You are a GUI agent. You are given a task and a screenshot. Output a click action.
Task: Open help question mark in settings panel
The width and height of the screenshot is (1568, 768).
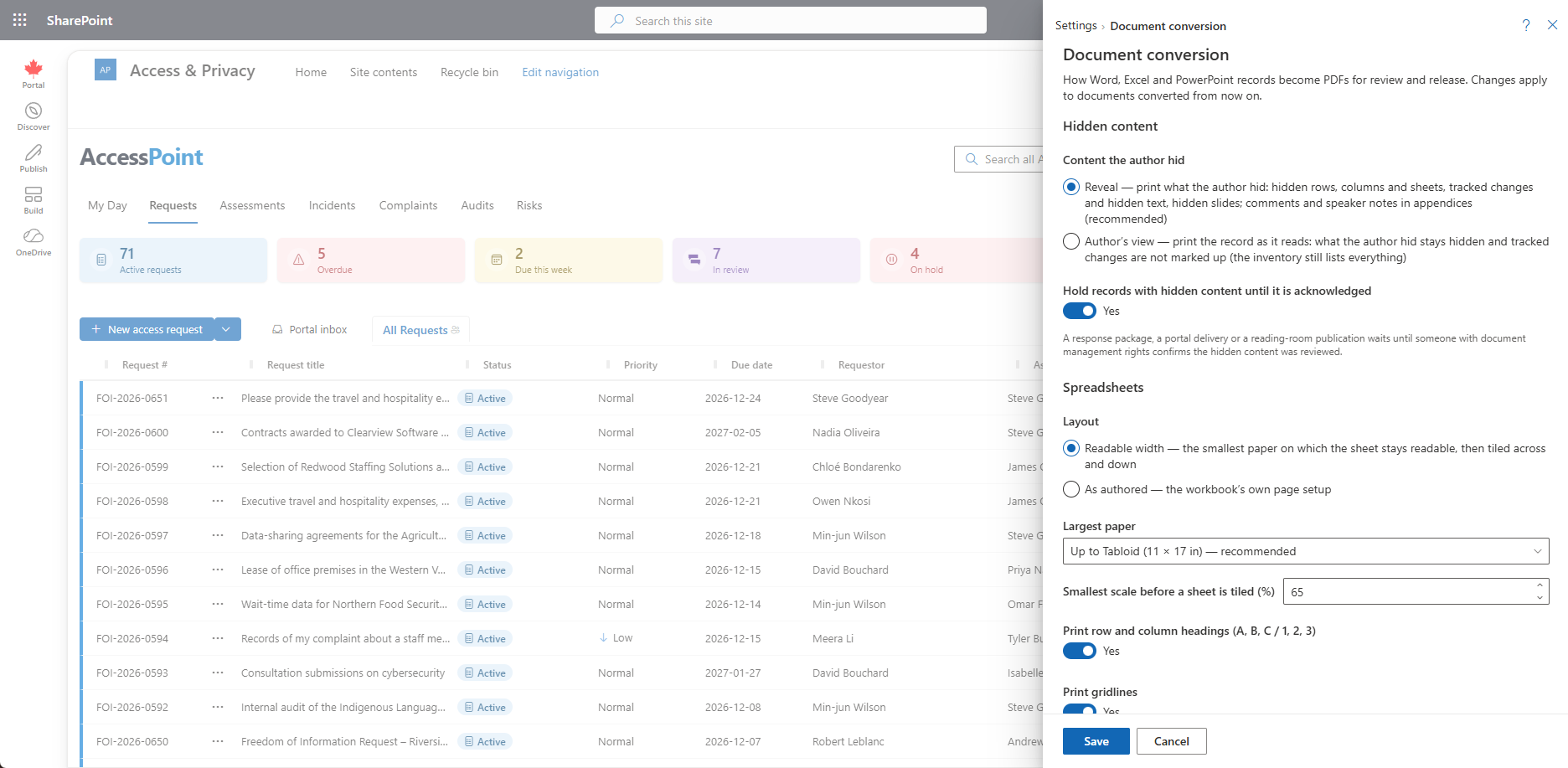click(1526, 25)
